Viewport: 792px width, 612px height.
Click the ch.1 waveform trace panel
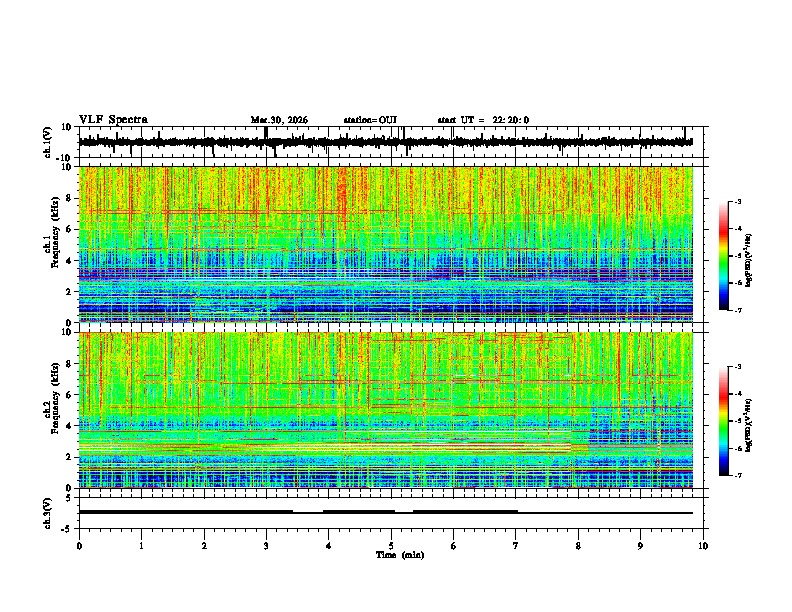390,142
